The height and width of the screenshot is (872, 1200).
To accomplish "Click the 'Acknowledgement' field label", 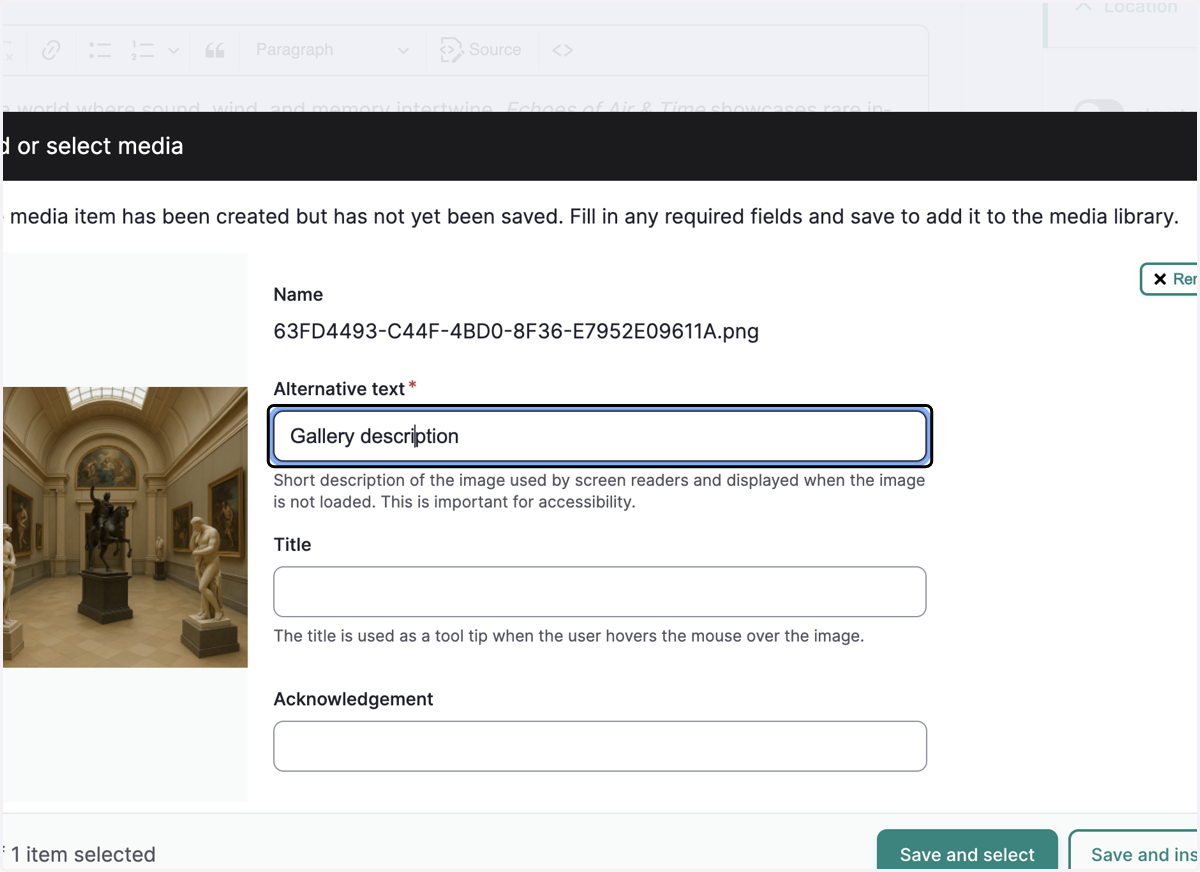I will pos(353,699).
